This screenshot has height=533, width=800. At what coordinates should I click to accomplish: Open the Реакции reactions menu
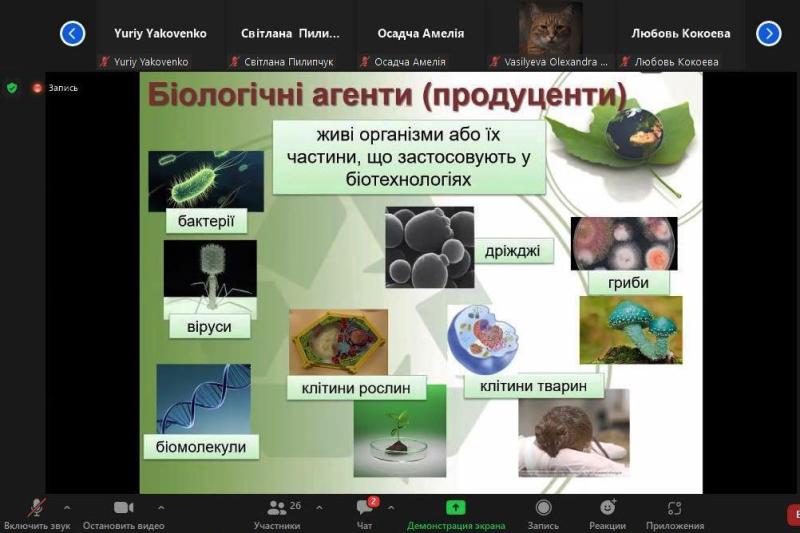tap(607, 514)
